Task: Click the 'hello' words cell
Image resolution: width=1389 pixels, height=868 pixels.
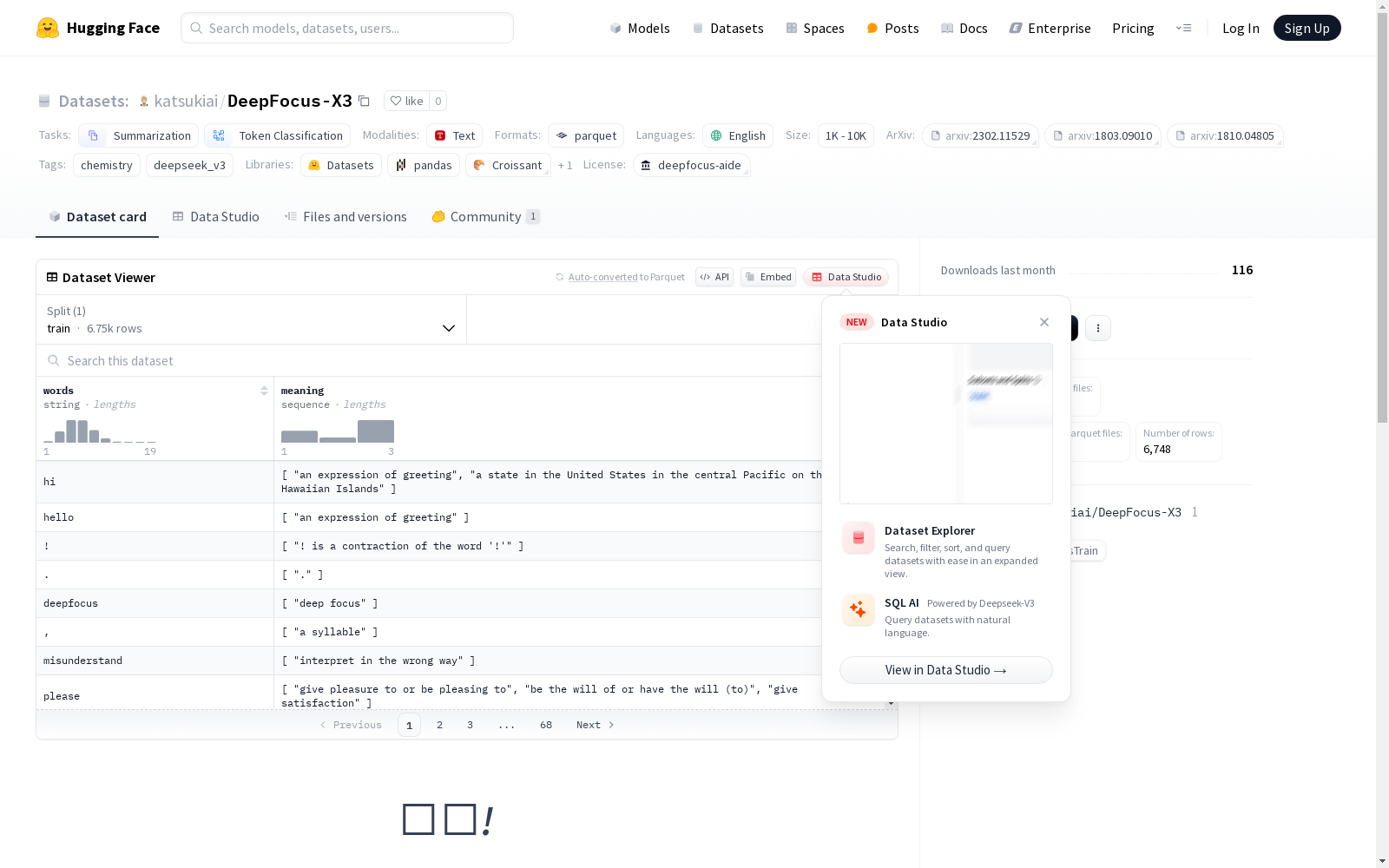Action: pyautogui.click(x=155, y=517)
